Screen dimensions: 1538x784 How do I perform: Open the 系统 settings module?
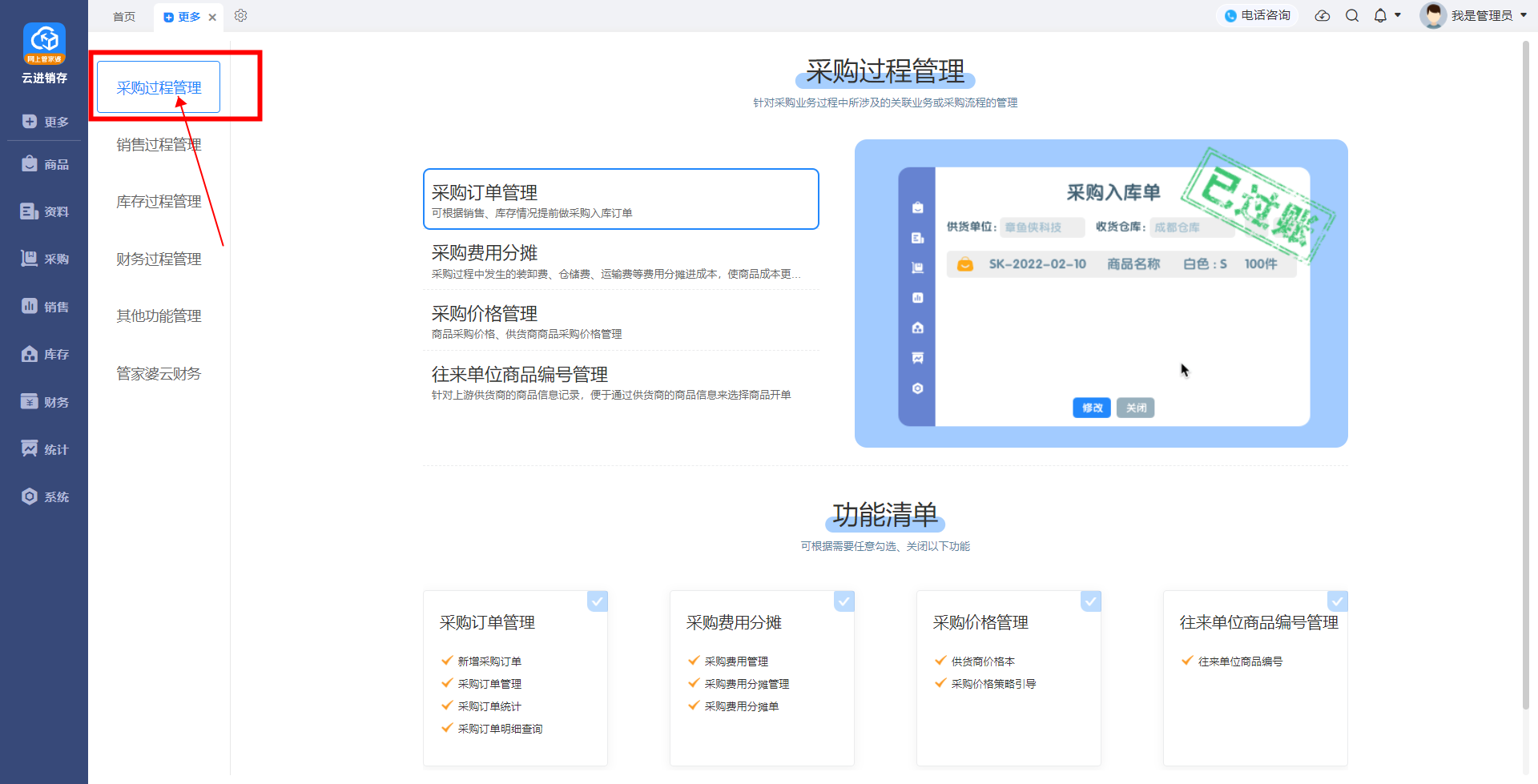point(45,497)
